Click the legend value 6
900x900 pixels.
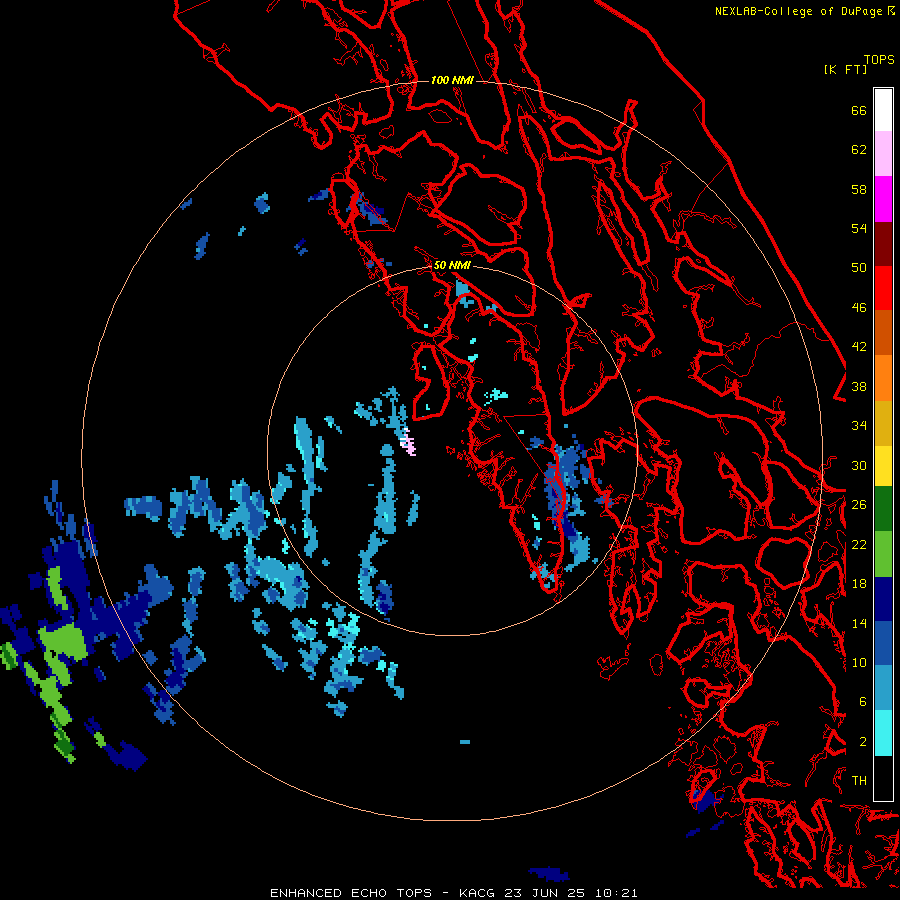[x=863, y=702]
